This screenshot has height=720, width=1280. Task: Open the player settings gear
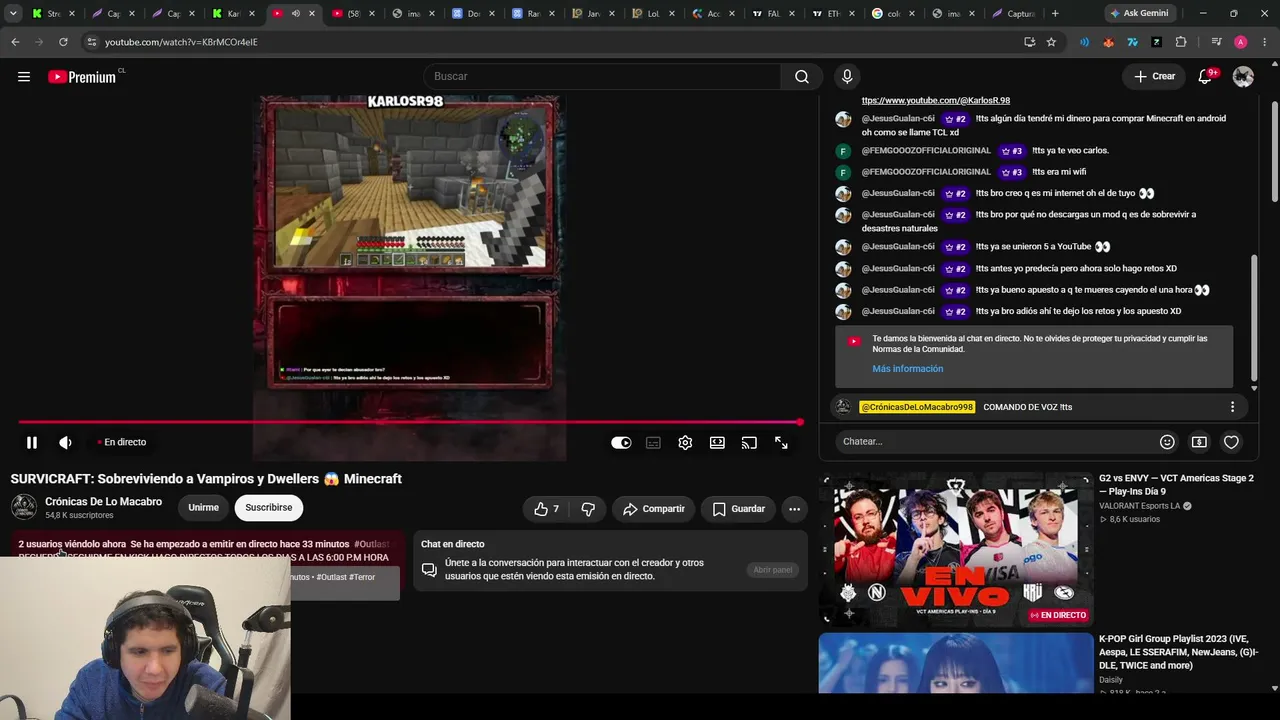point(685,442)
